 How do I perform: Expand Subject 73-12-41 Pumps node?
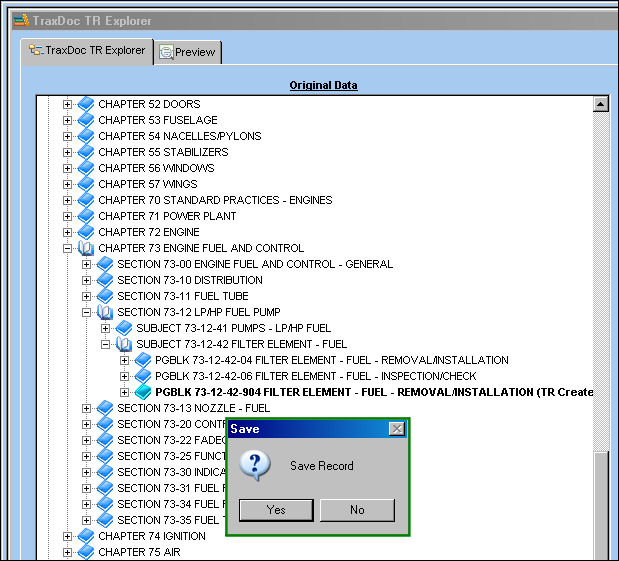(105, 328)
